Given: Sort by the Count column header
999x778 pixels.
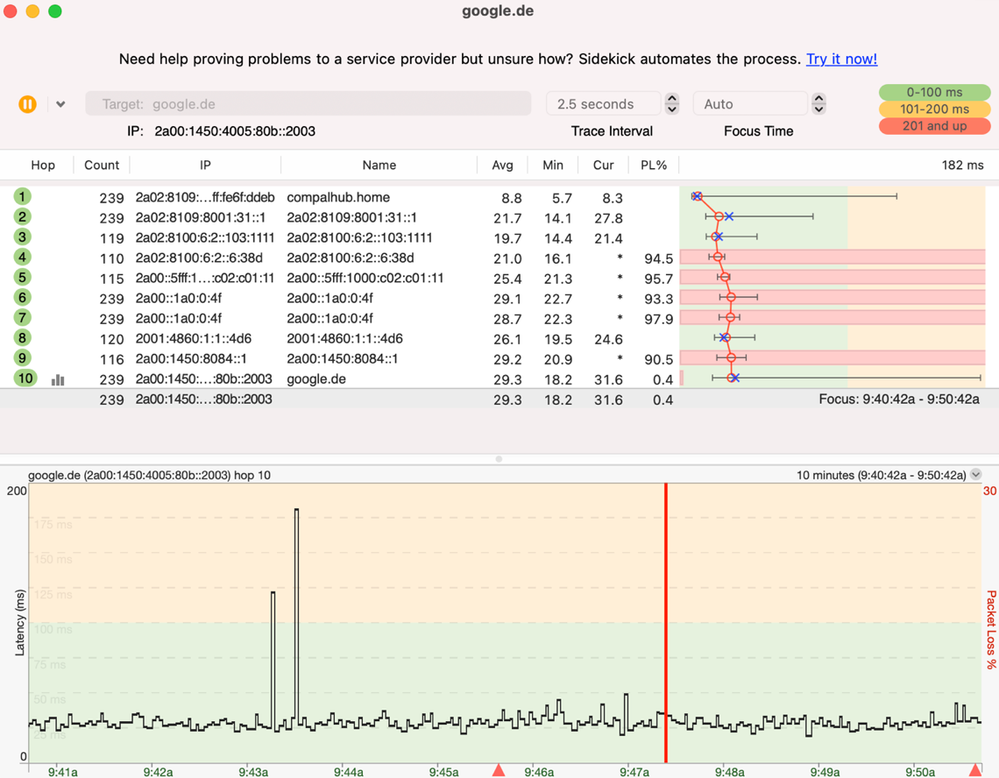Looking at the screenshot, I should pyautogui.click(x=101, y=165).
